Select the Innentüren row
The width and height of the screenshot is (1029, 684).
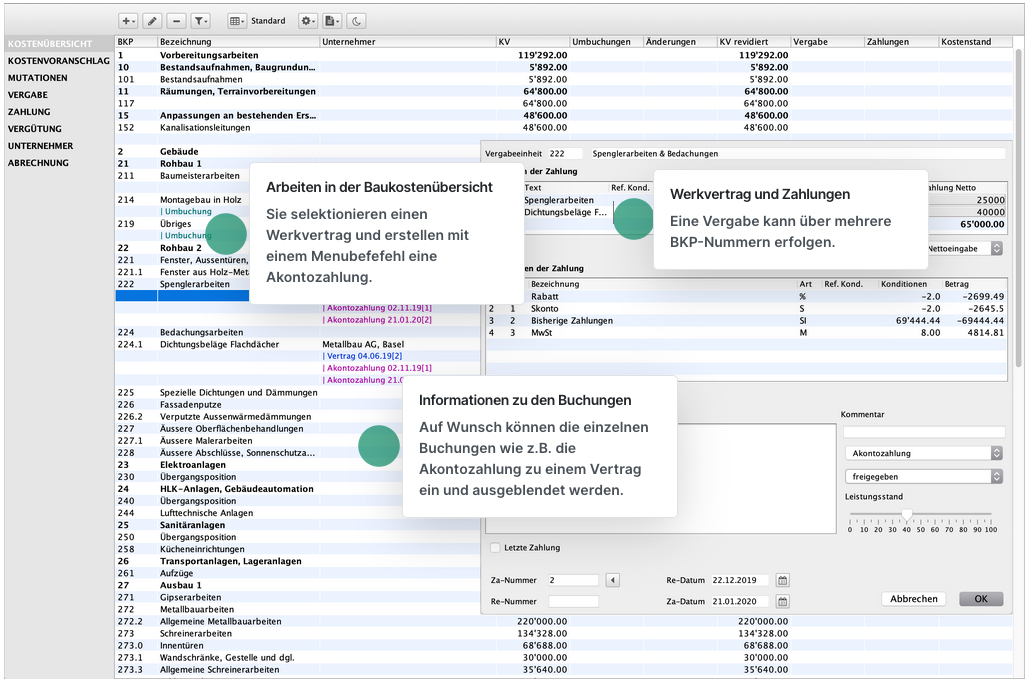pos(564,646)
